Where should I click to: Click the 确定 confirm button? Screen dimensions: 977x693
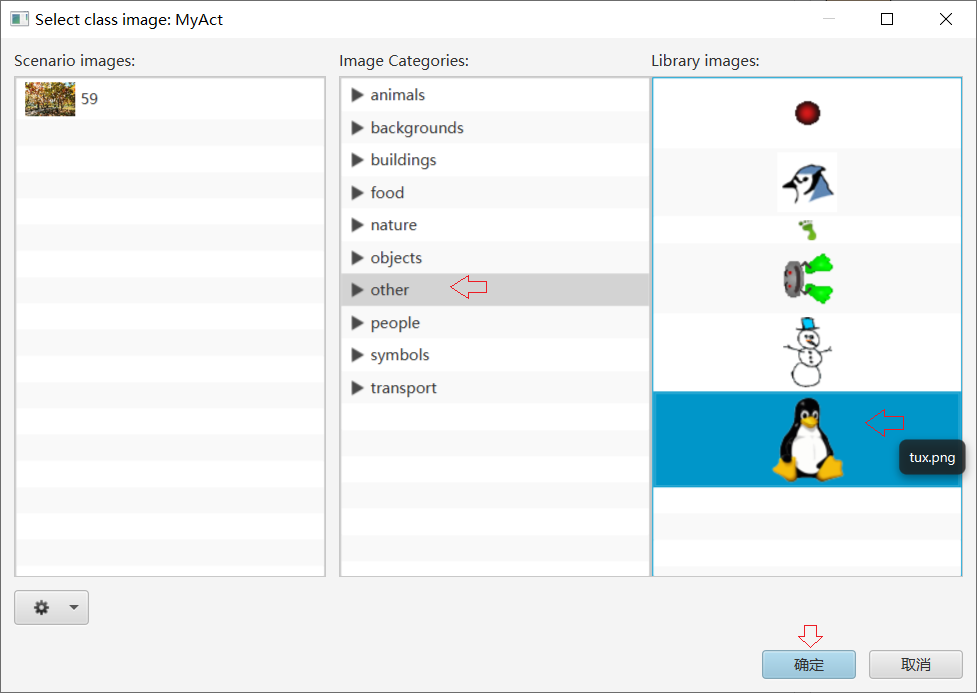point(808,665)
